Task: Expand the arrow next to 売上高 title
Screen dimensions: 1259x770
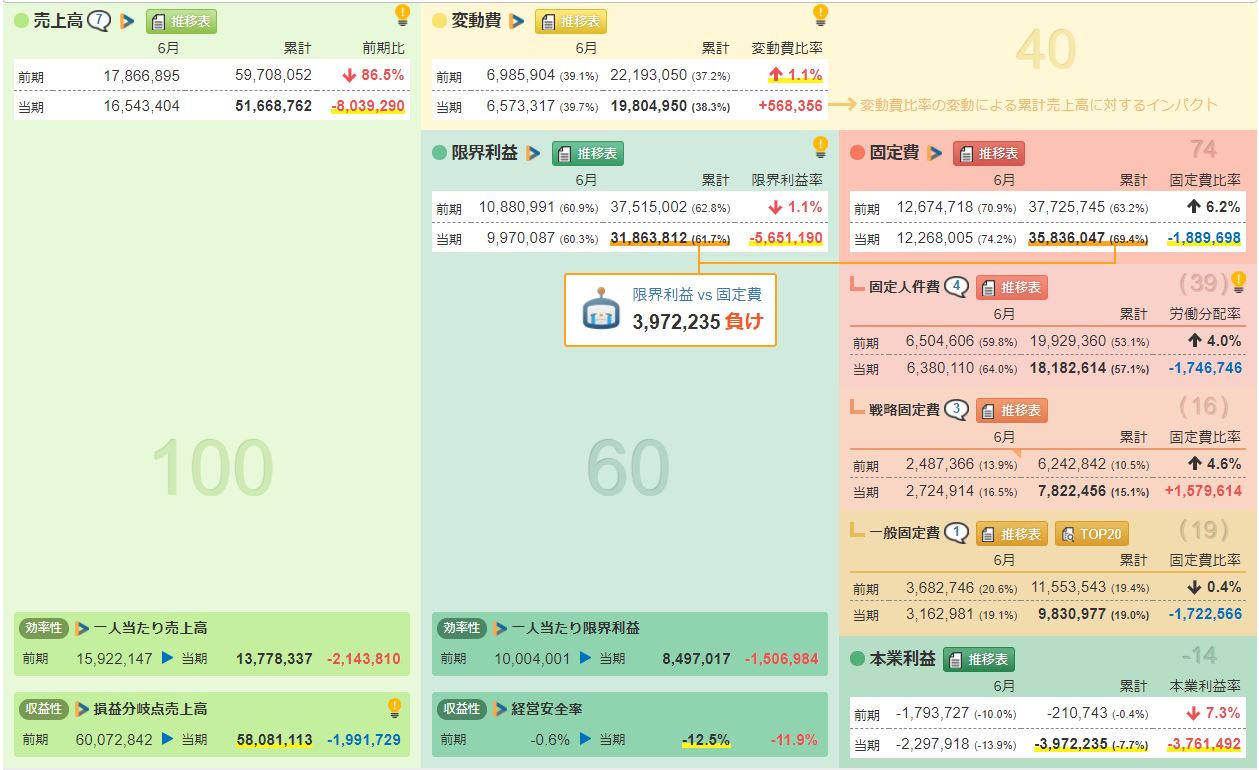Action: coord(127,20)
